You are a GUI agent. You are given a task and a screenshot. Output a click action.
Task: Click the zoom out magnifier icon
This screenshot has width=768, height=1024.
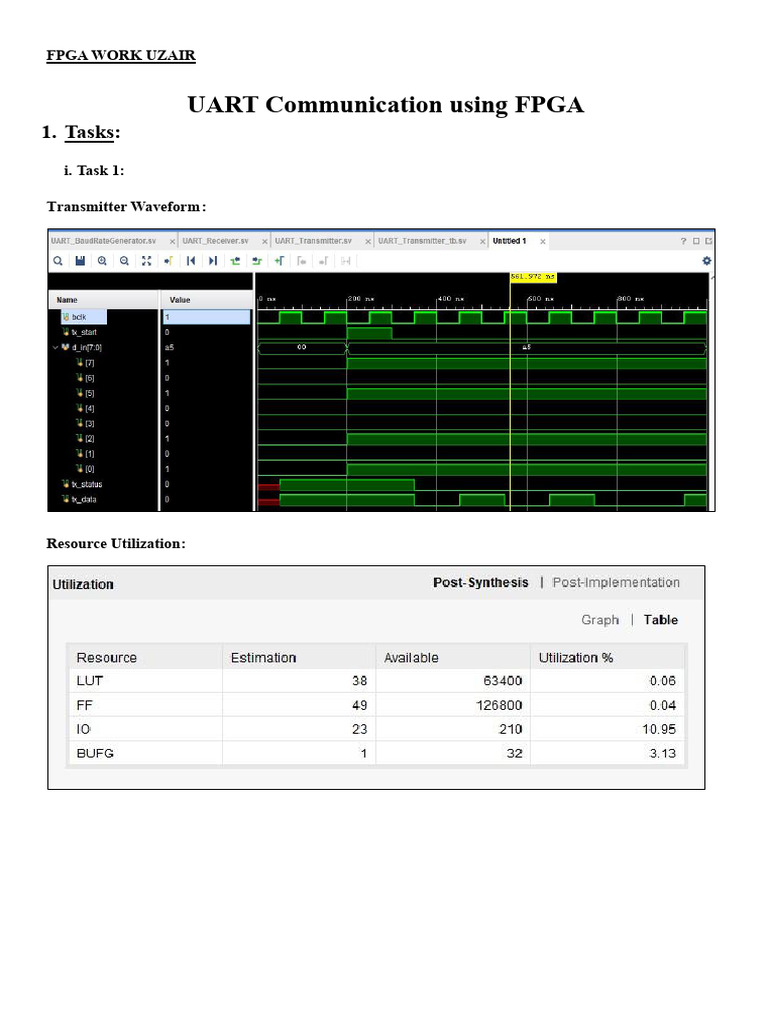tap(124, 261)
